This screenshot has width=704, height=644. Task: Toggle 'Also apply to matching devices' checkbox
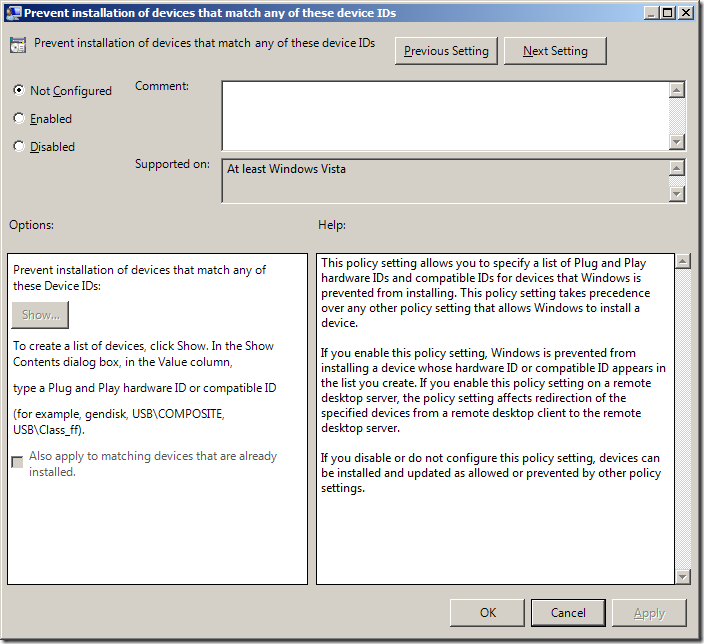click(x=17, y=462)
